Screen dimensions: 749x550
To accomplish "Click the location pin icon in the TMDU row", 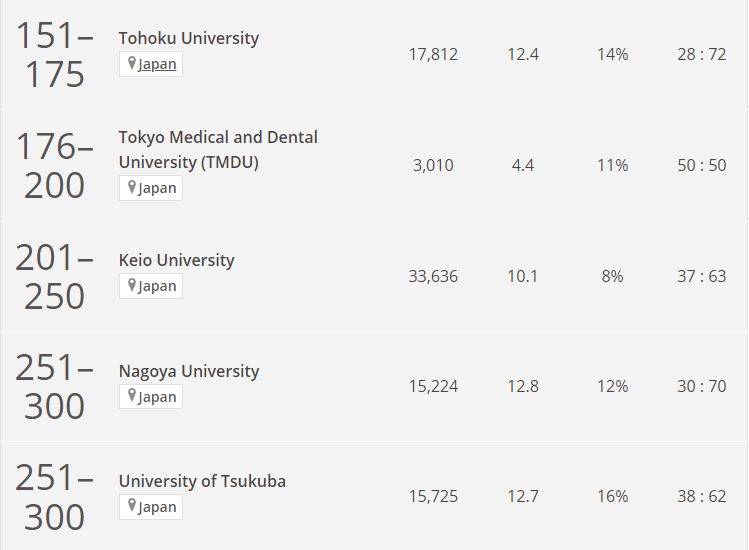I will (131, 187).
